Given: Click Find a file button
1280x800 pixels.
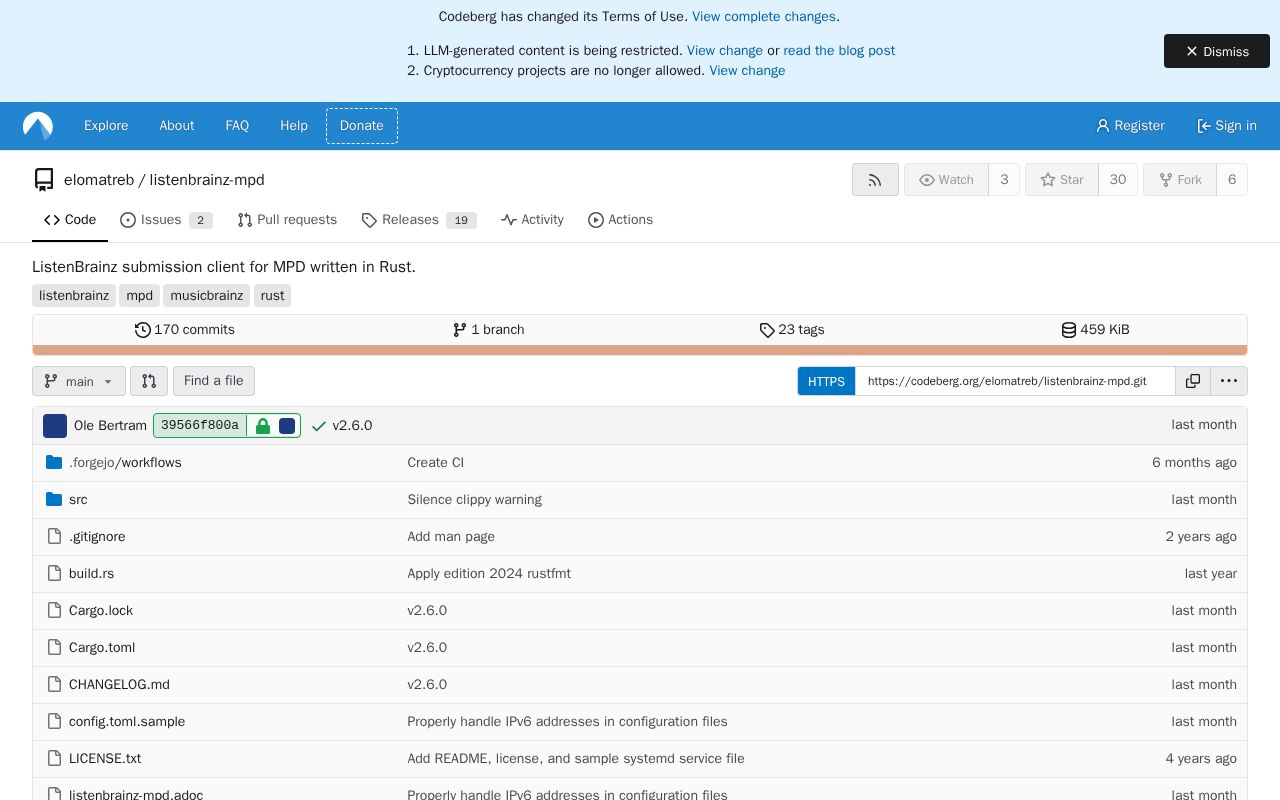Looking at the screenshot, I should click(x=214, y=381).
